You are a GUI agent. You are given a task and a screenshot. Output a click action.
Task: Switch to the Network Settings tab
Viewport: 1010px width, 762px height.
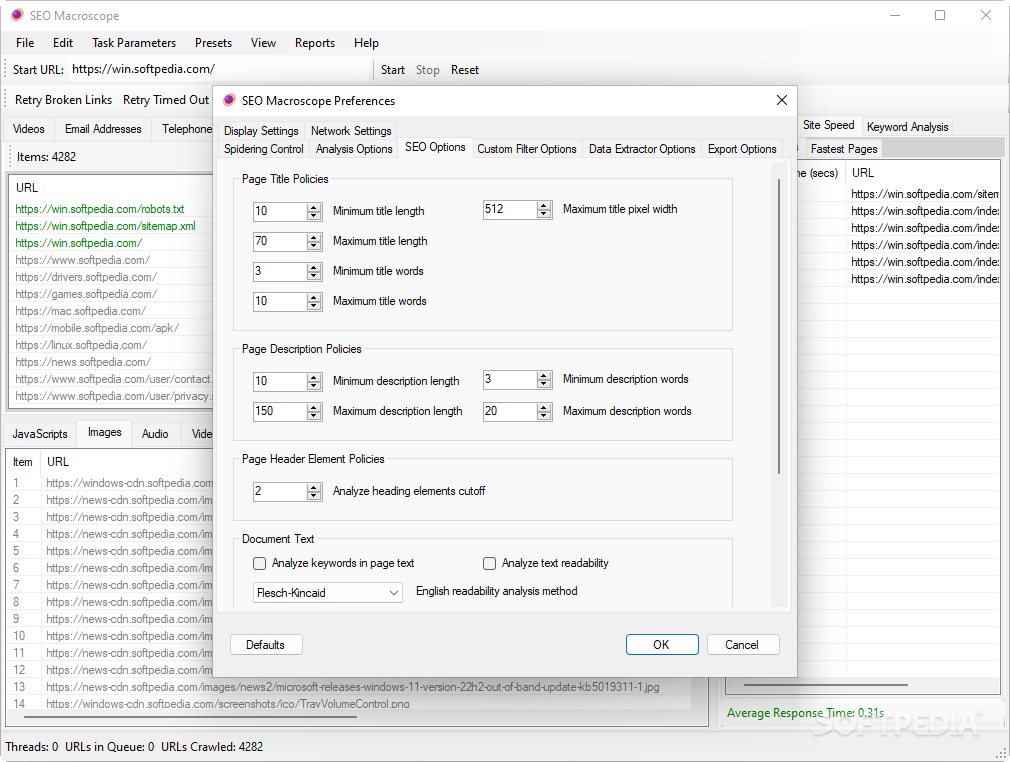351,131
